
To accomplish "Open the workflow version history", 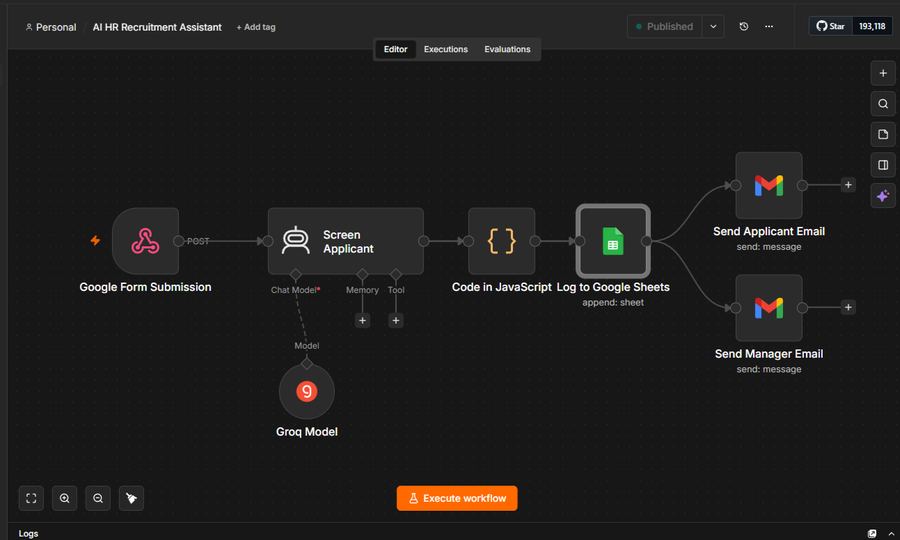I will tap(744, 26).
